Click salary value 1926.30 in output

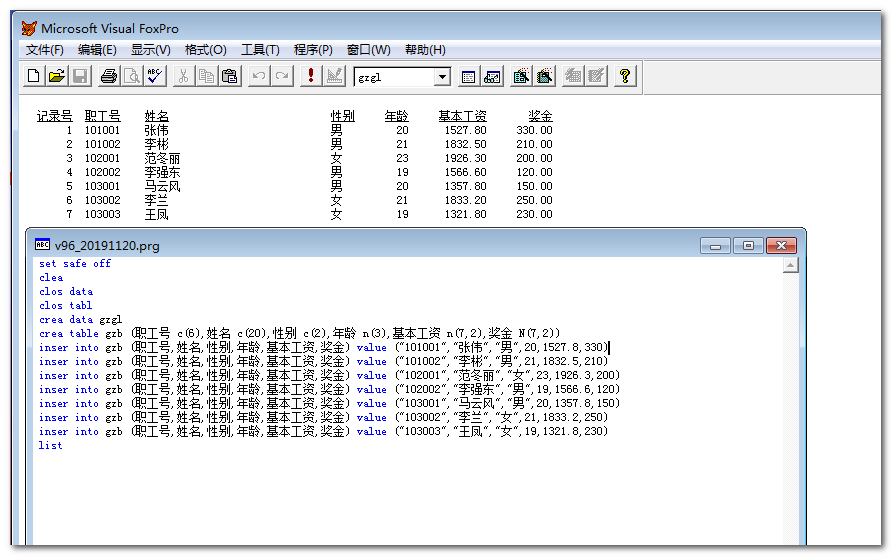click(x=465, y=158)
